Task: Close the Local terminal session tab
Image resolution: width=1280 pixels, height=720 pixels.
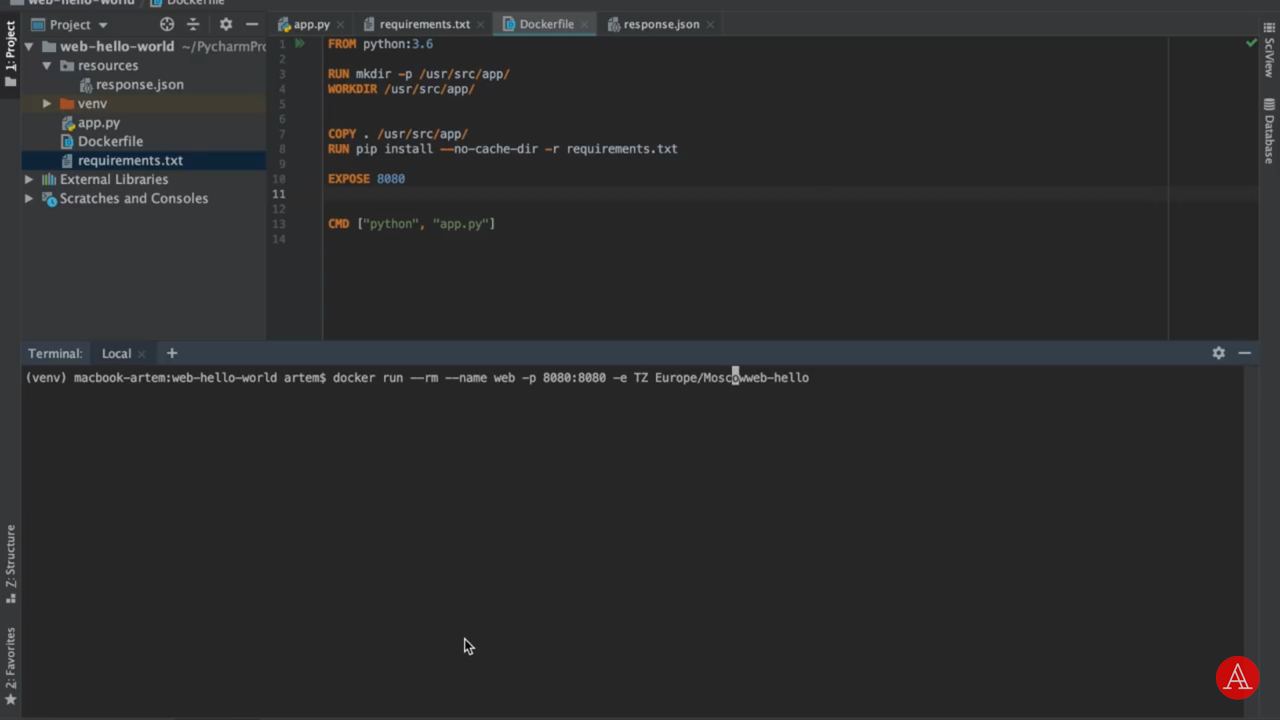Action: 142,353
